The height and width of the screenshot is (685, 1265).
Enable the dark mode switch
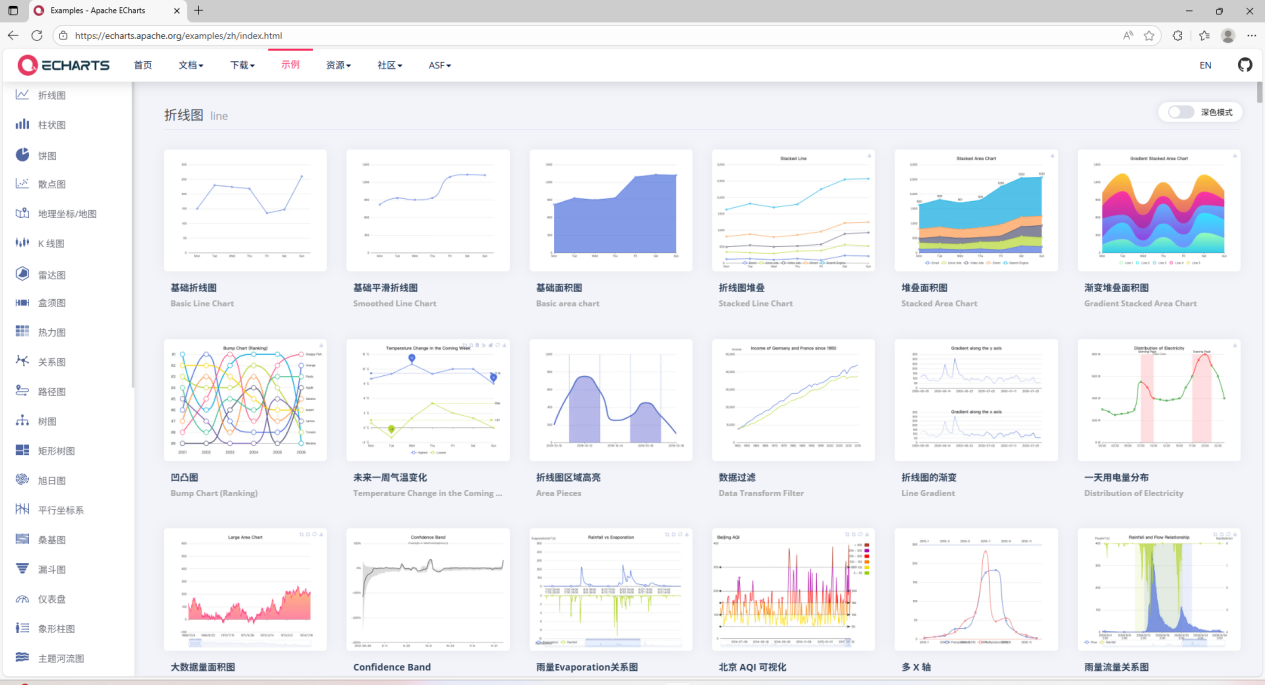pos(1181,112)
